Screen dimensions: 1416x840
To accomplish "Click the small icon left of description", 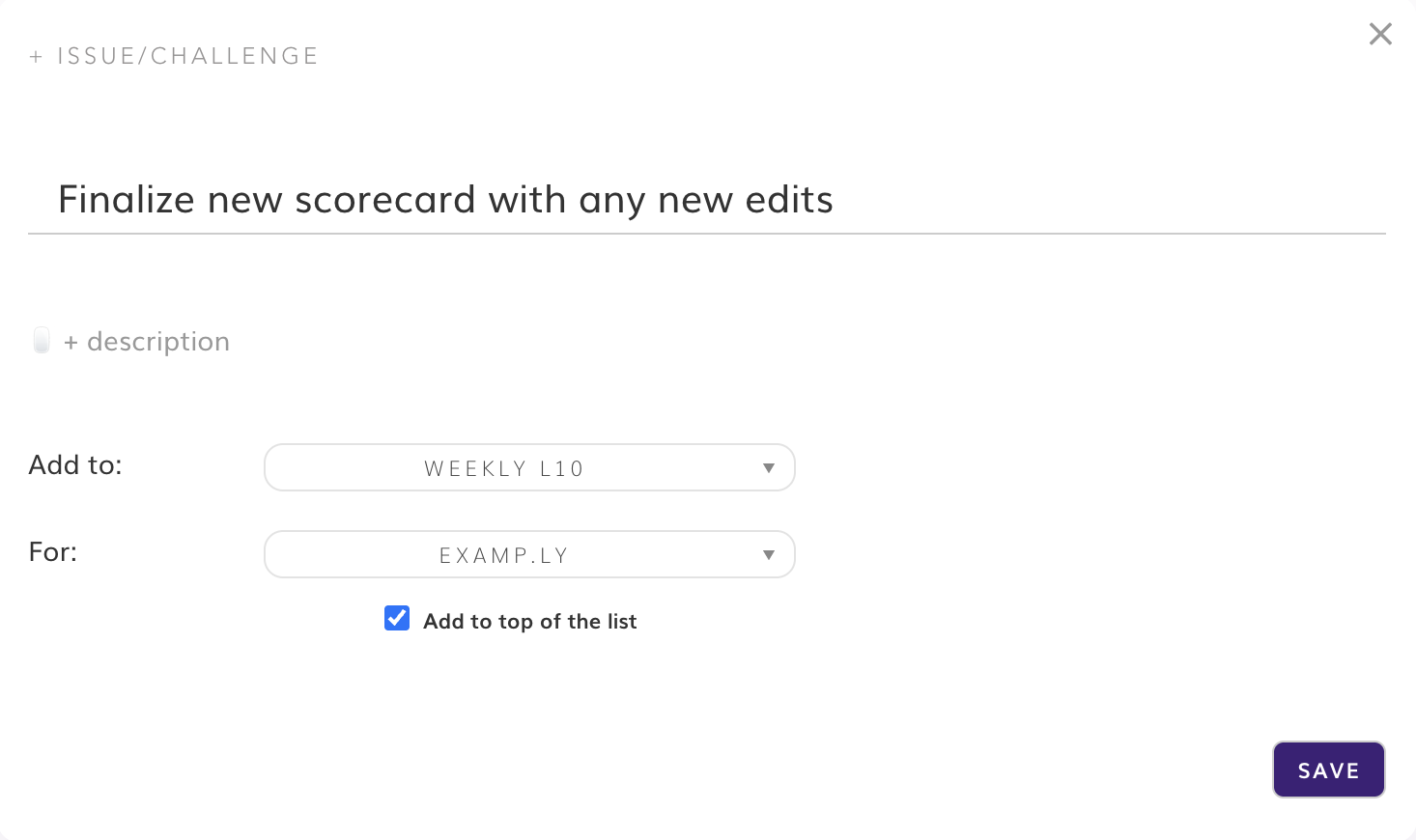I will coord(42,341).
